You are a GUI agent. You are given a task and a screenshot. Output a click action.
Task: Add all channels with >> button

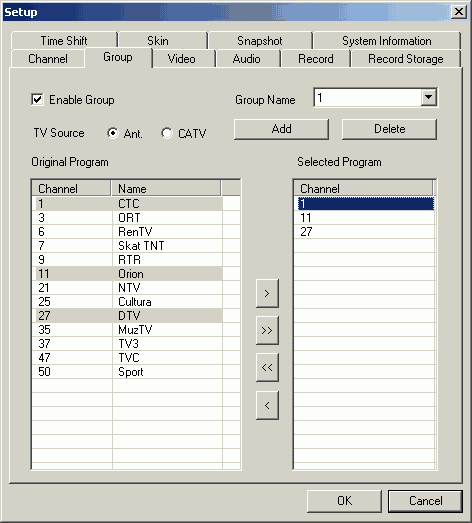[267, 331]
